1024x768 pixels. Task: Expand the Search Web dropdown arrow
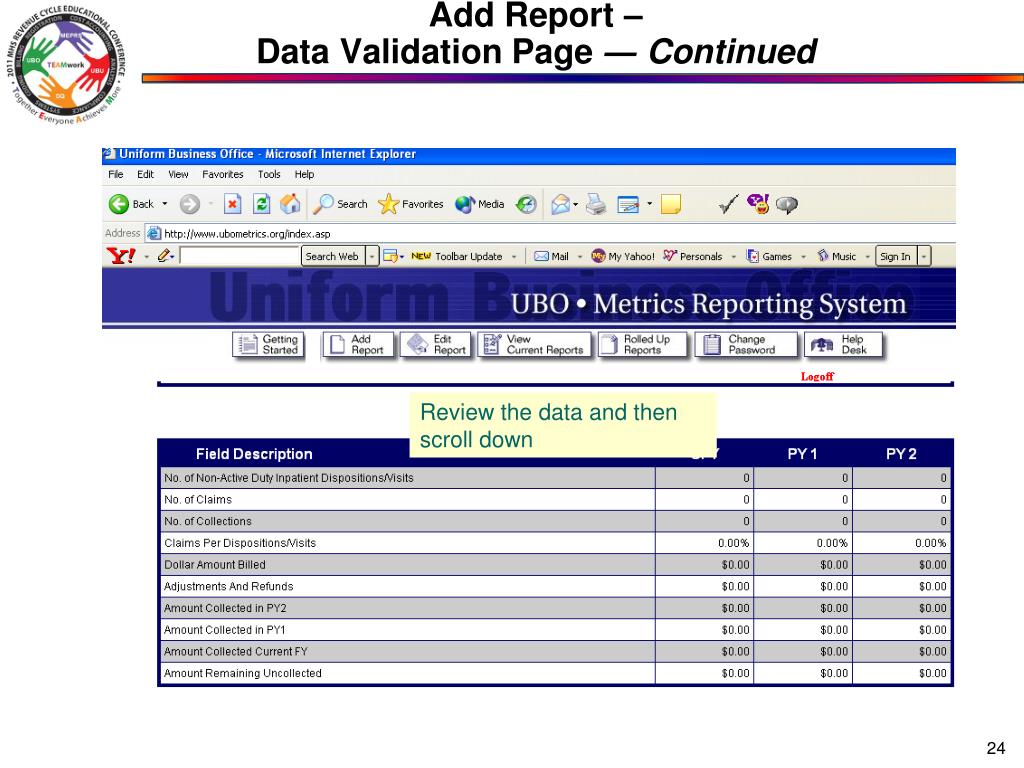click(x=372, y=257)
